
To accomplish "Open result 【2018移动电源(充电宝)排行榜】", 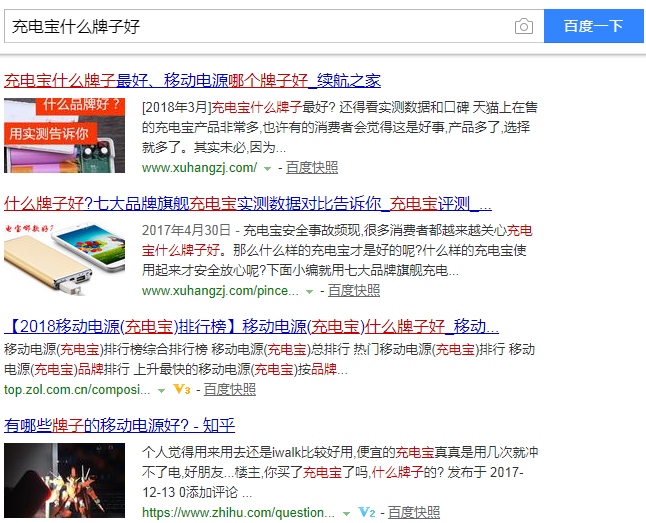I will click(251, 327).
